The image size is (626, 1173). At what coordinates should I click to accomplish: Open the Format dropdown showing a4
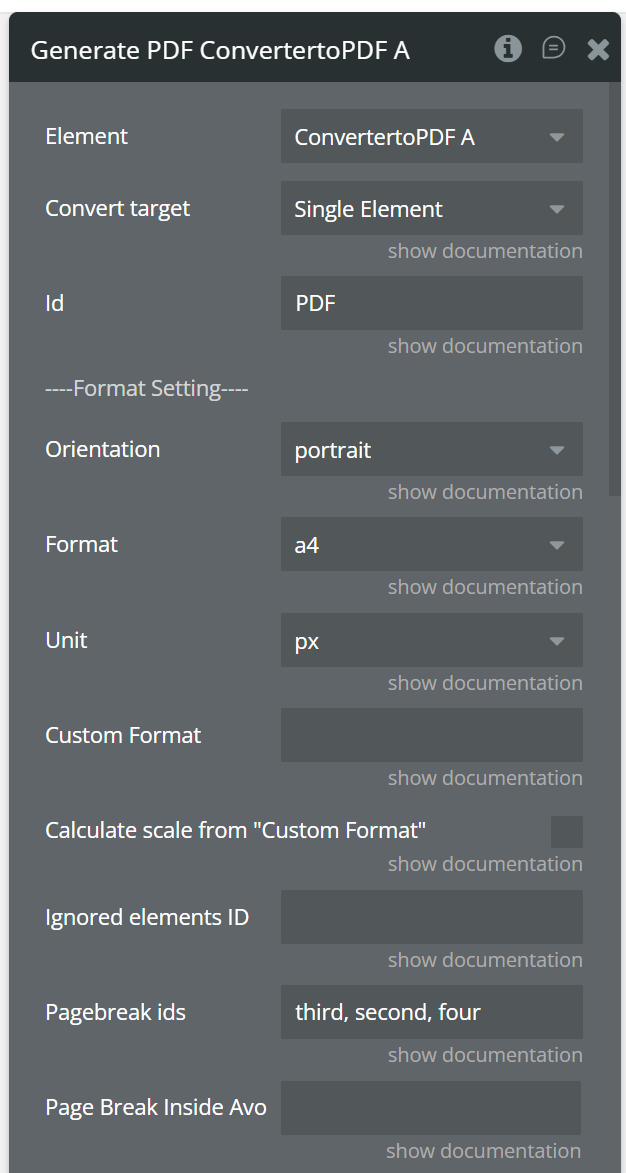click(x=431, y=545)
